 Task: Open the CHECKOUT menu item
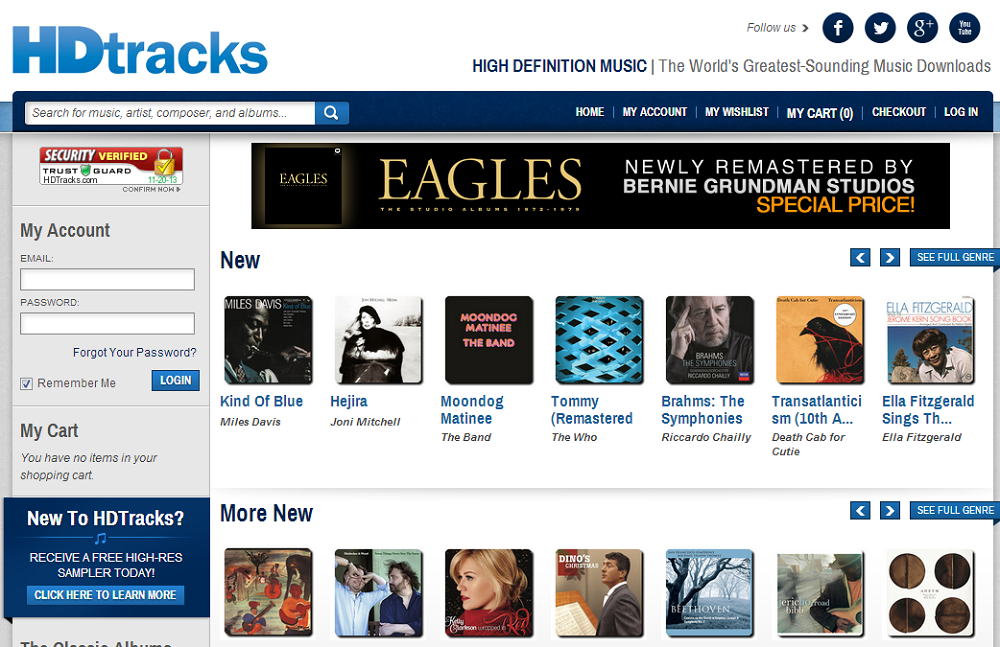point(898,112)
